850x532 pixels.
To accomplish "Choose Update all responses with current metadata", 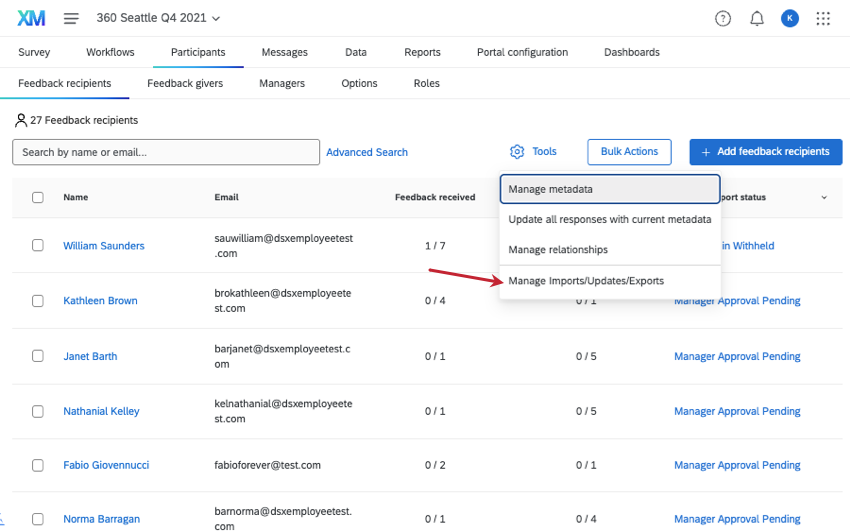I will pyautogui.click(x=610, y=219).
